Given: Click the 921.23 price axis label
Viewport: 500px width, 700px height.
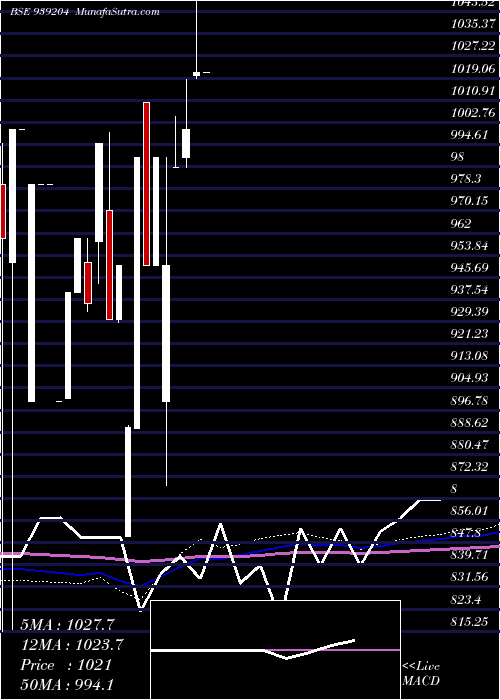Looking at the screenshot, I should tap(470, 334).
